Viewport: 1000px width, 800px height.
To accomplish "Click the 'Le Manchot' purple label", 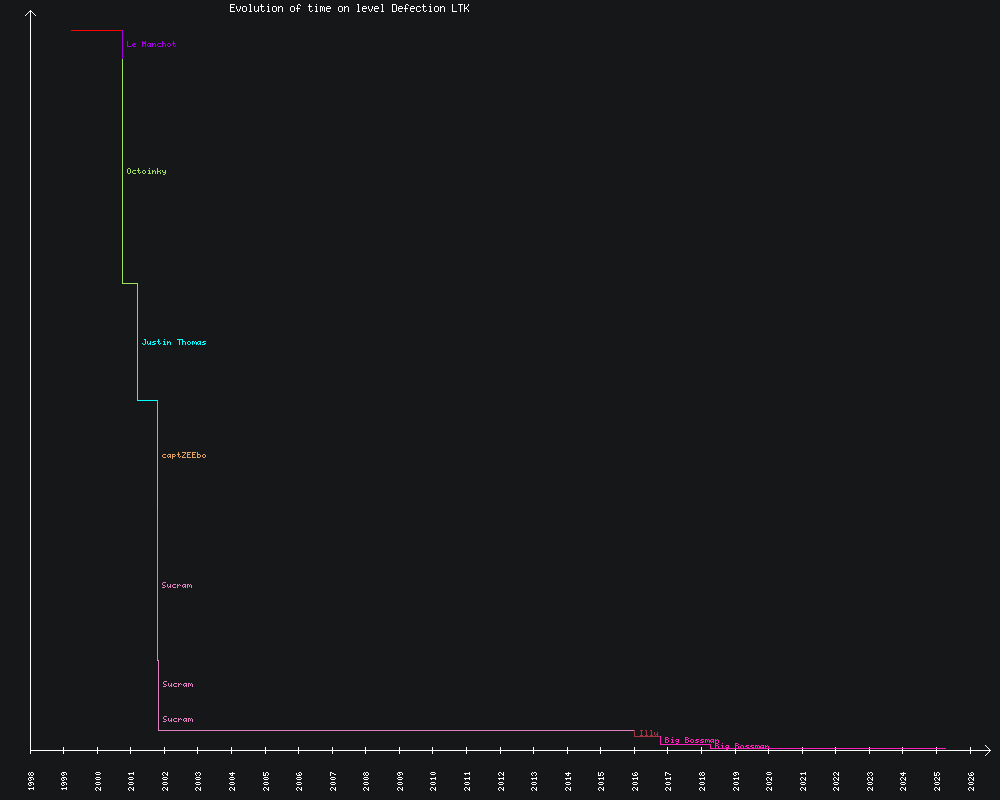I will (151, 45).
